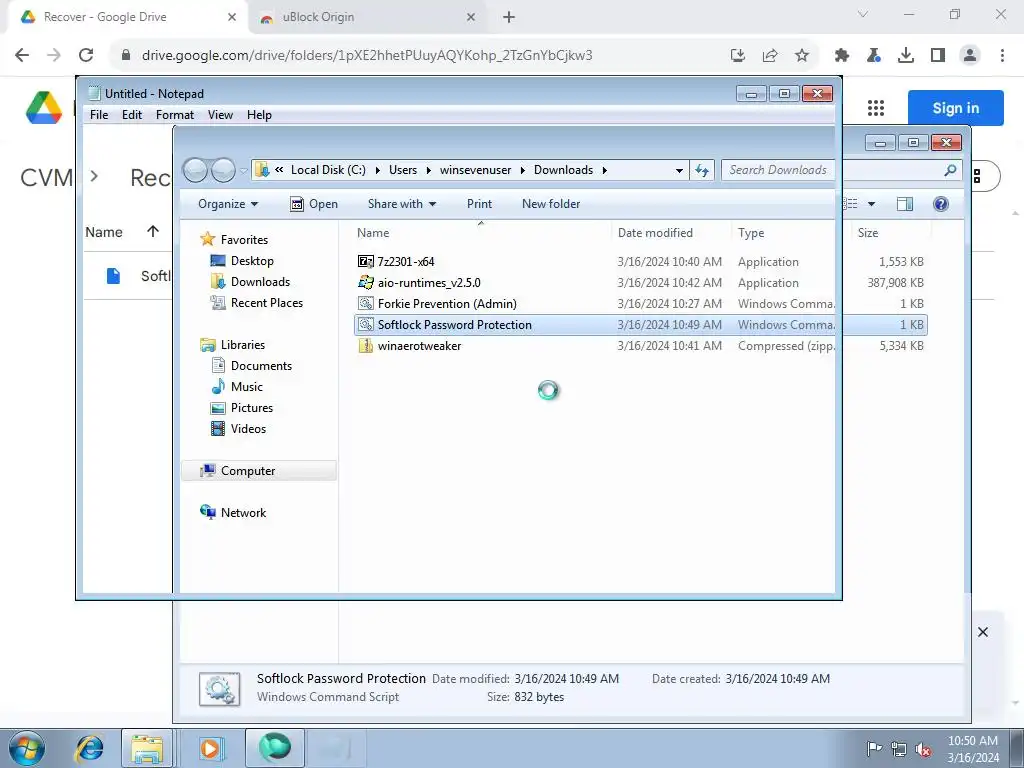
Task: Select the winaerotweaker zip file
Action: pyautogui.click(x=419, y=345)
